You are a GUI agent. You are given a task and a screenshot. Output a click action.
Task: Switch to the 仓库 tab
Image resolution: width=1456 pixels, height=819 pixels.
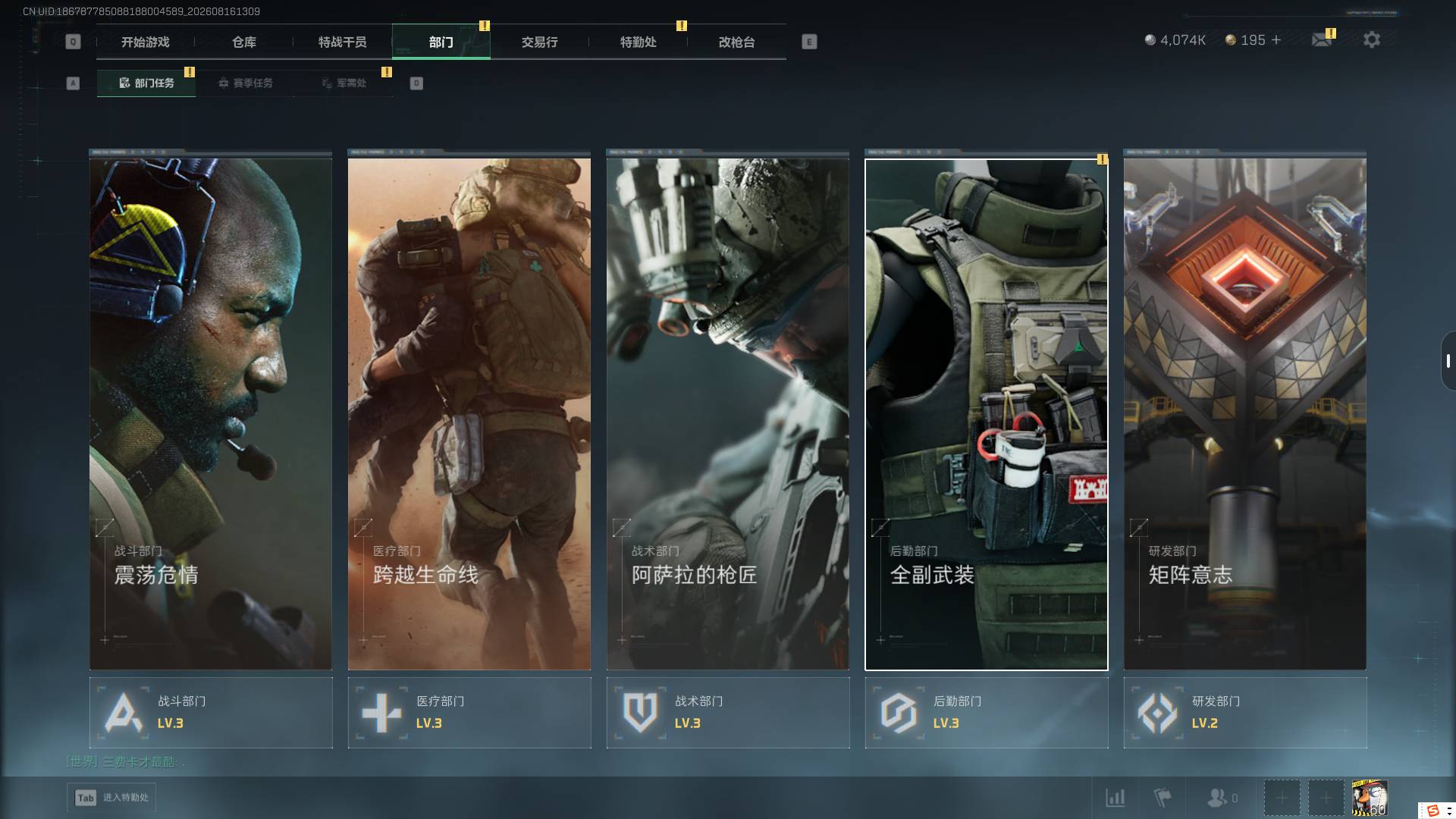(244, 42)
